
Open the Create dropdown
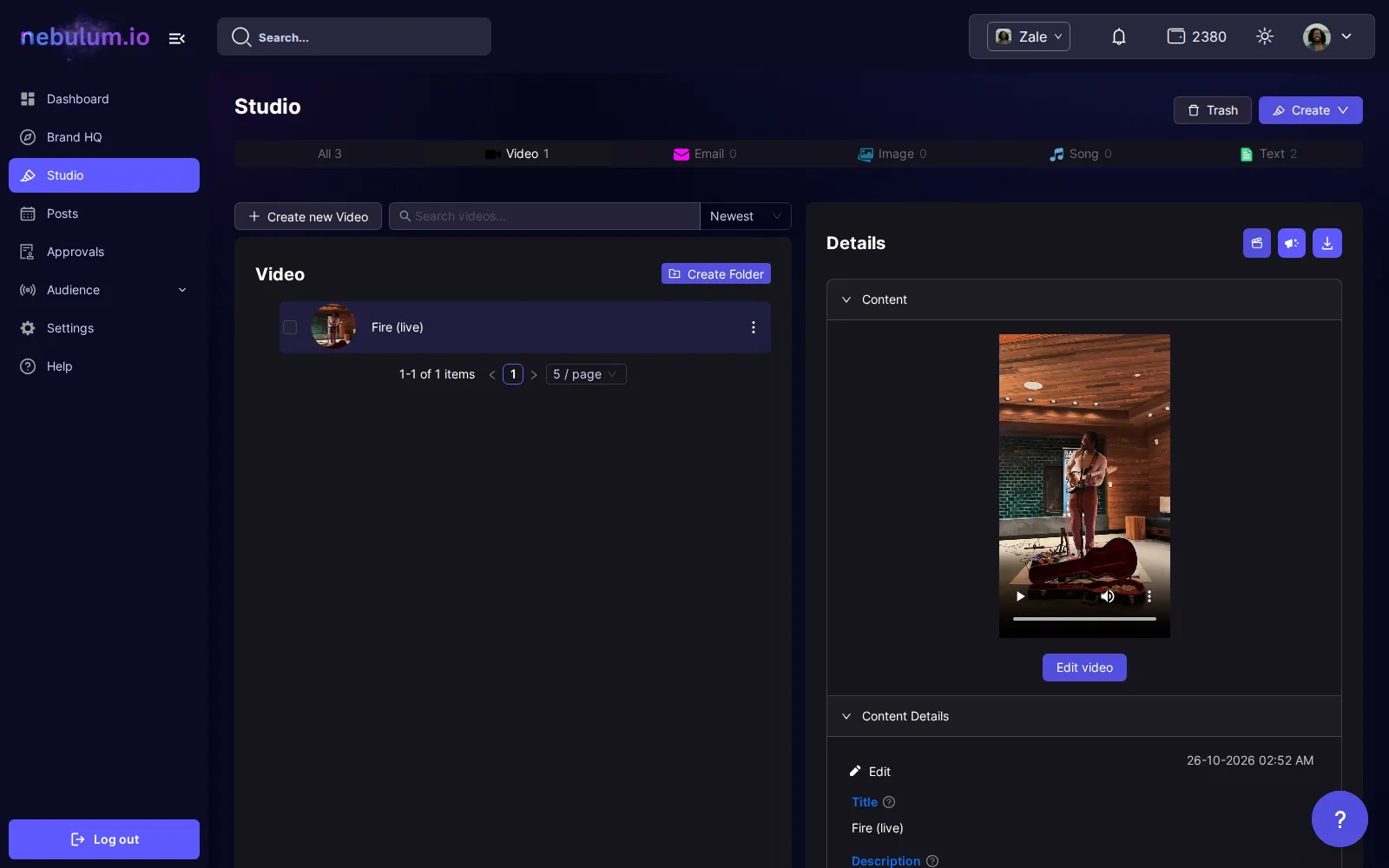[x=1311, y=110]
